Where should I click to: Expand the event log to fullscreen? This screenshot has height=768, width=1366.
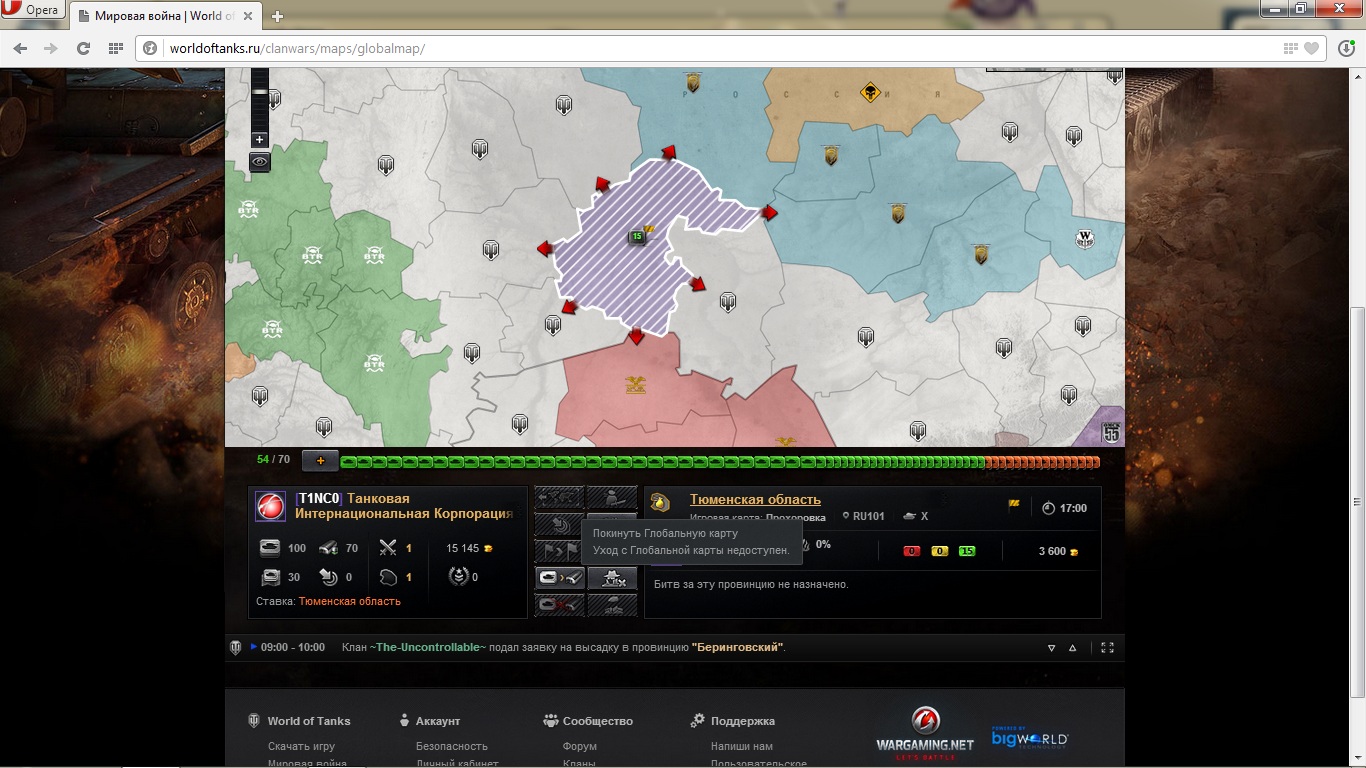click(1107, 648)
